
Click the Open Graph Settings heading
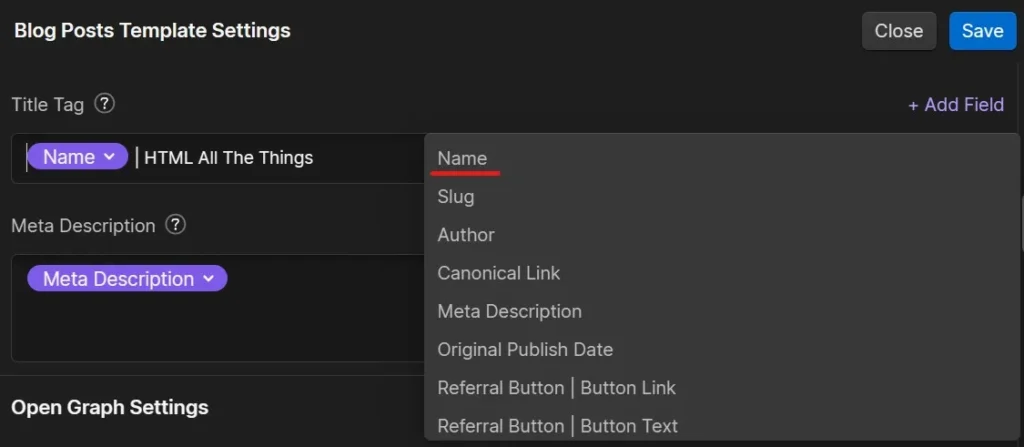click(x=110, y=407)
